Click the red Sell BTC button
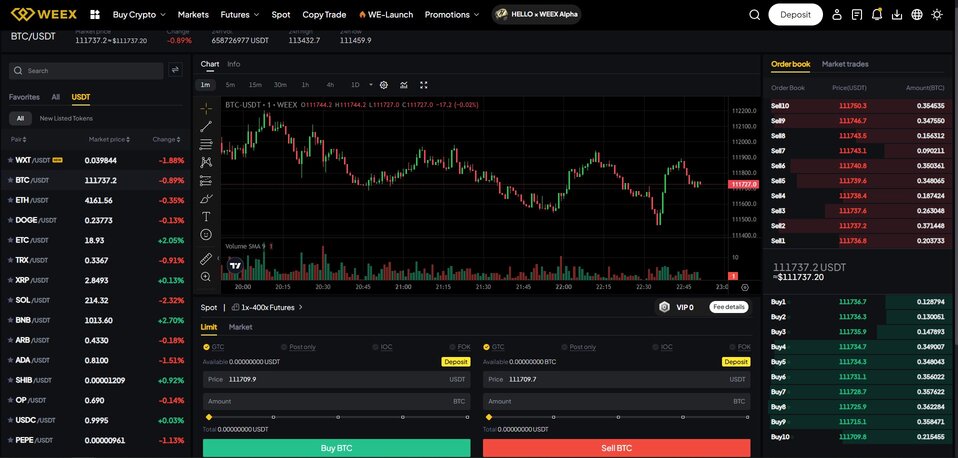This screenshot has width=958, height=458. tap(616, 448)
